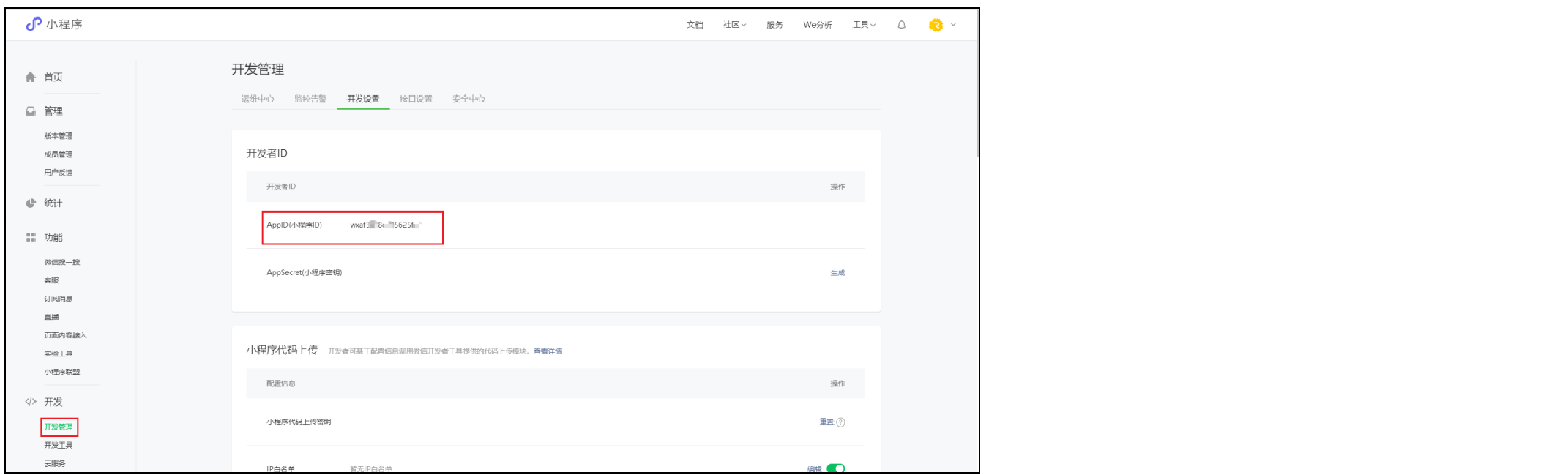Expand the 工具 dropdown menu
Screen dimensions: 1568x475
(x=864, y=25)
